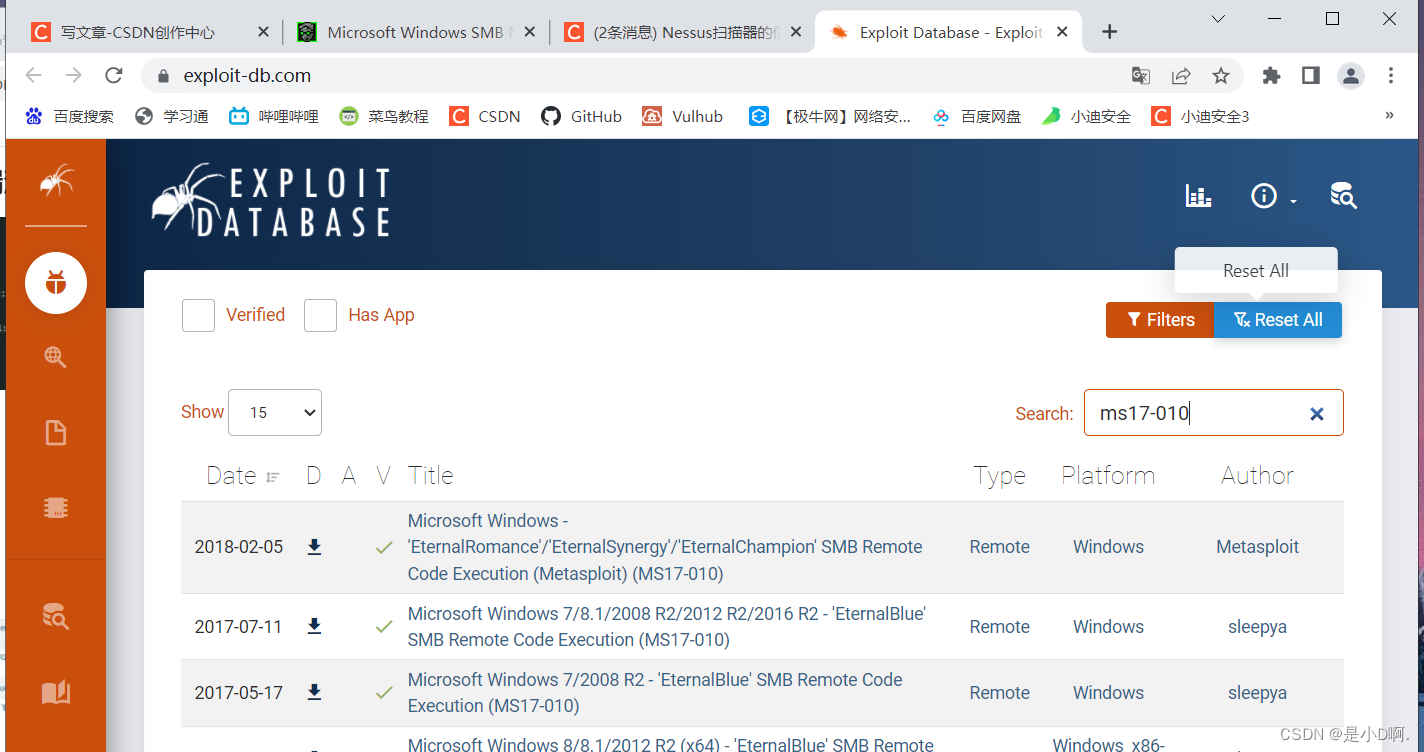This screenshot has width=1424, height=752.
Task: Clear the ms17-010 search text
Action: [1317, 413]
